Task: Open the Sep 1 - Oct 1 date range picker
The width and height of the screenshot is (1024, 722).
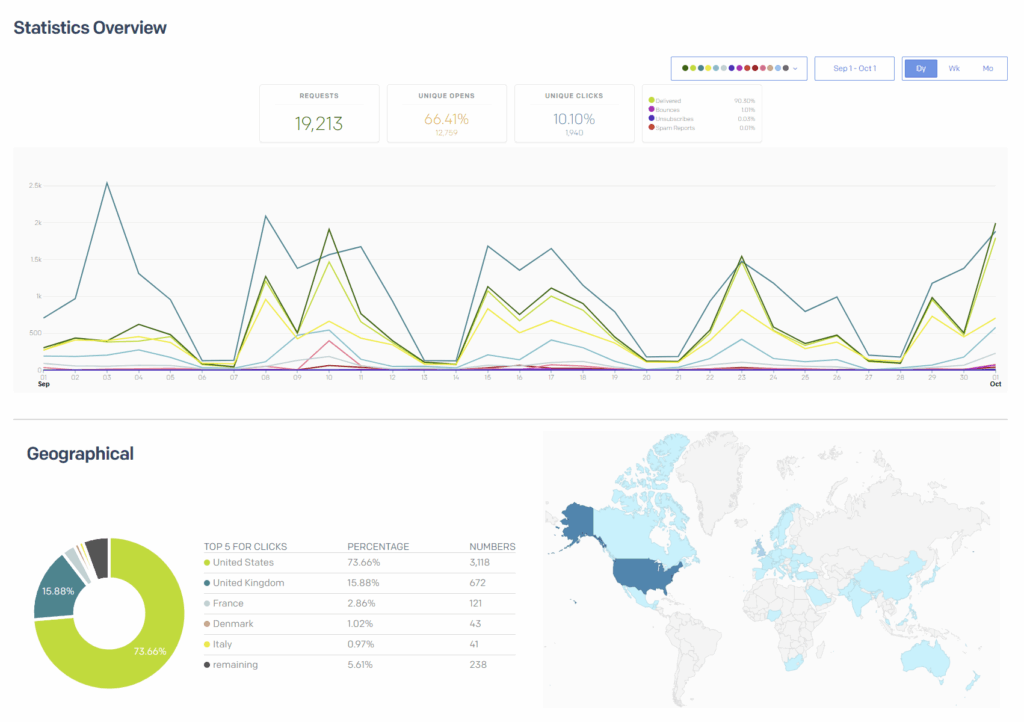Action: (x=854, y=68)
